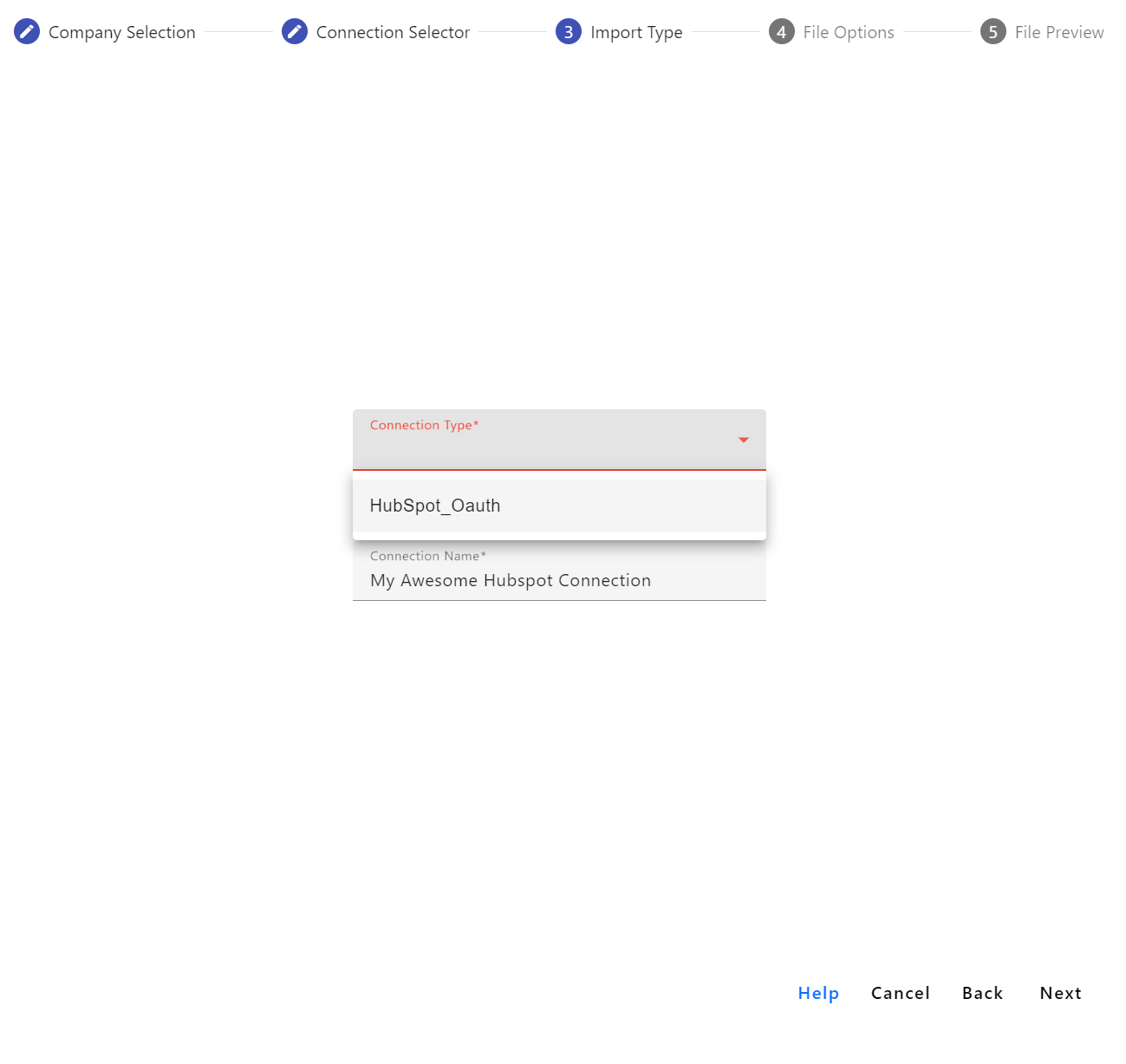Jump to the File Preview step label
This screenshot has width=1126, height=1064.
pos(1059,32)
